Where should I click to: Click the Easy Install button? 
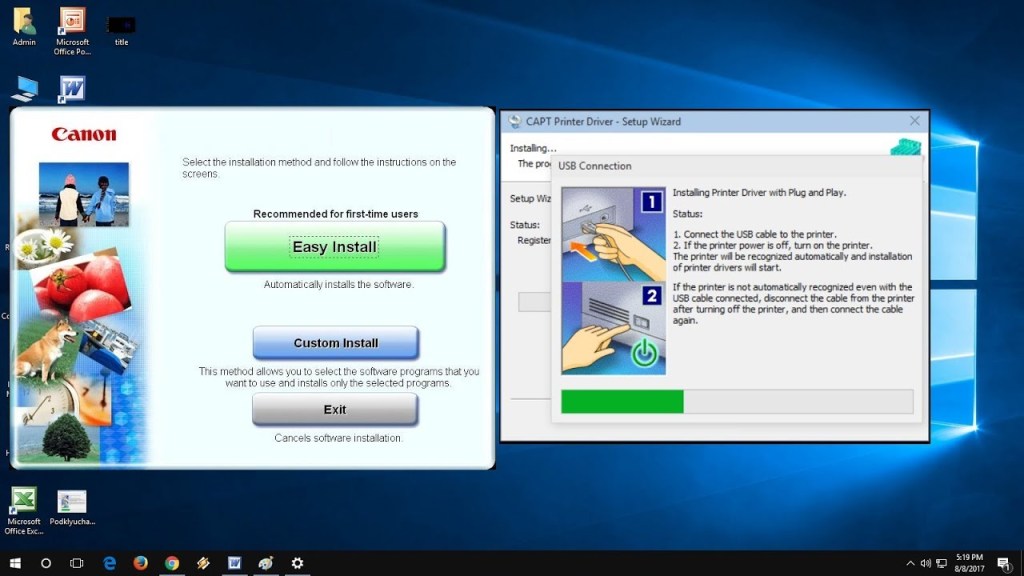click(334, 247)
